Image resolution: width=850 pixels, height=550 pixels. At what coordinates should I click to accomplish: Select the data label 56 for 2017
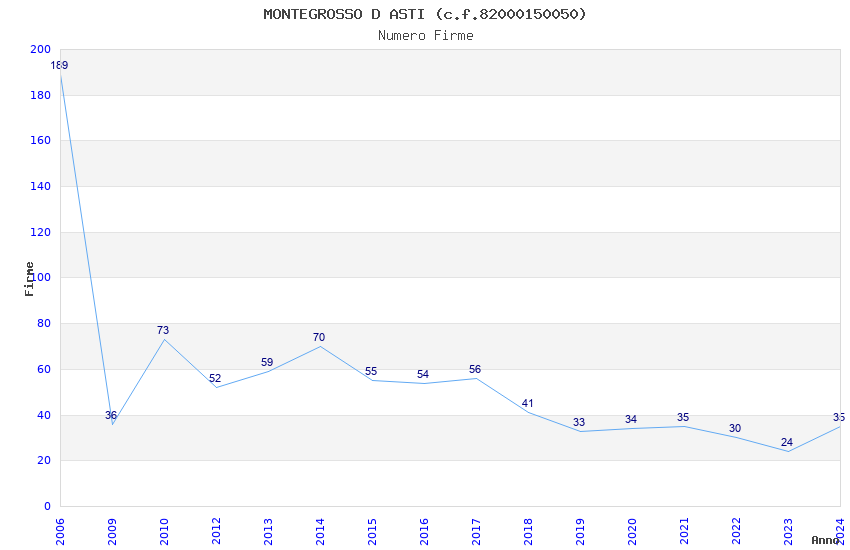point(475,369)
